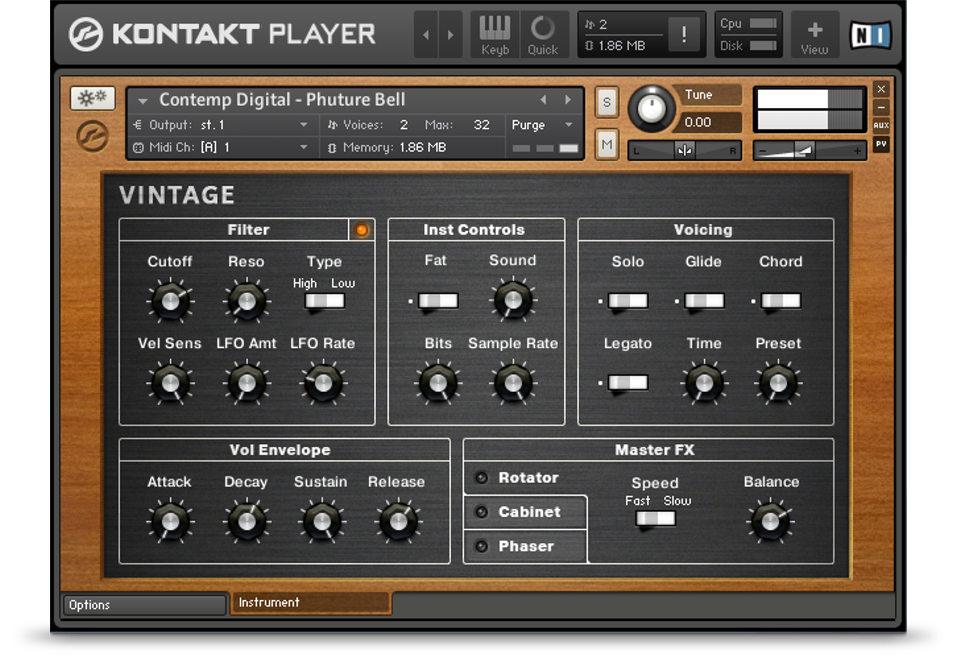Mute the instrument with M button
Screen dimensions: 957x660
[x=606, y=144]
